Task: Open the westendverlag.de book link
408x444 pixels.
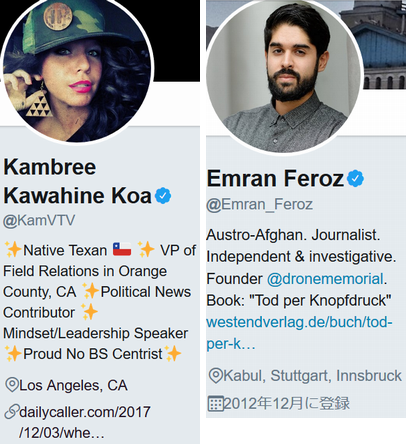Action: pos(299,333)
